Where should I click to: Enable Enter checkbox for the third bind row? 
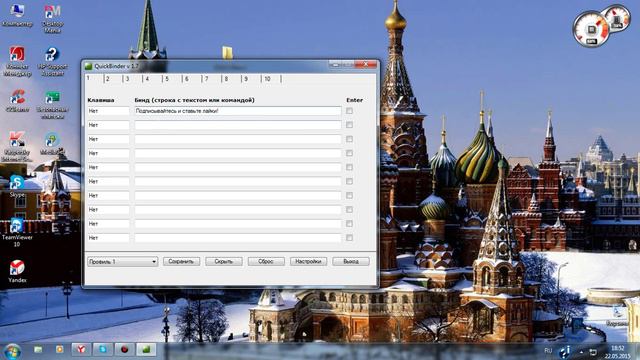pyautogui.click(x=349, y=139)
